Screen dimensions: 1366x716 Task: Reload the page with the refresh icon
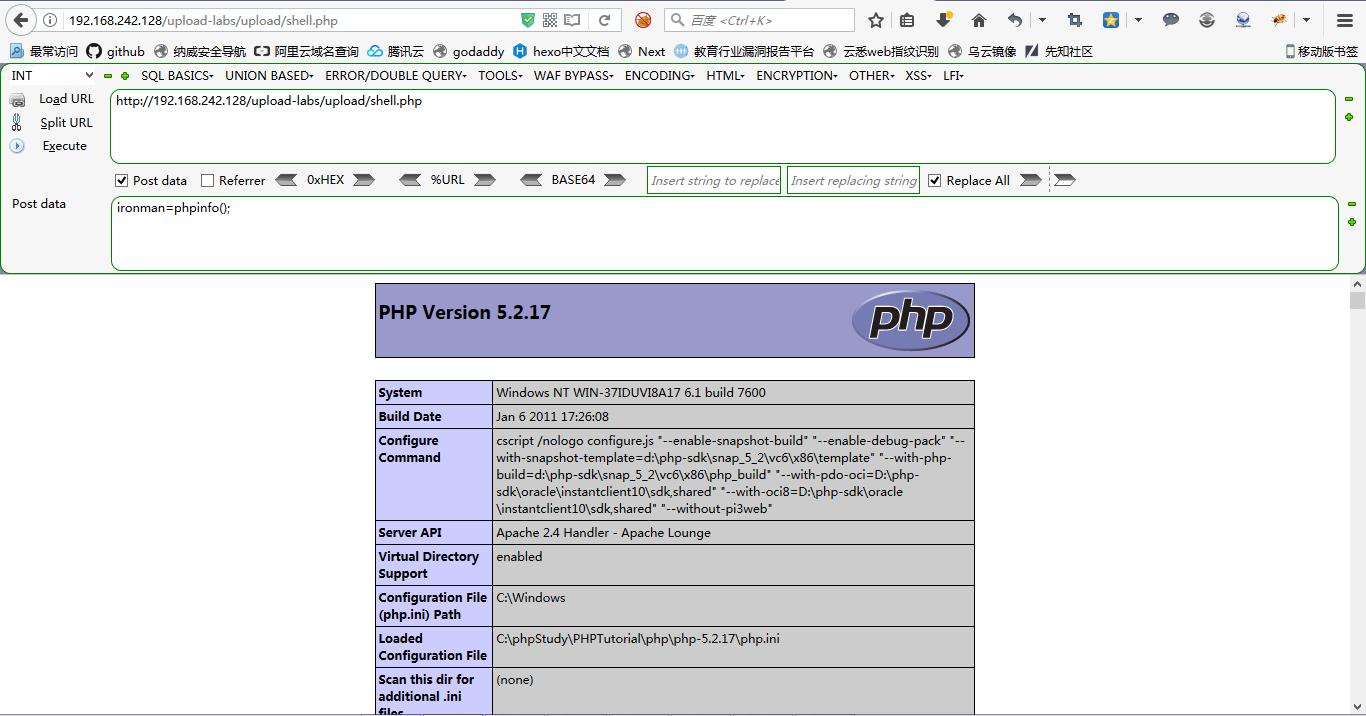click(604, 20)
